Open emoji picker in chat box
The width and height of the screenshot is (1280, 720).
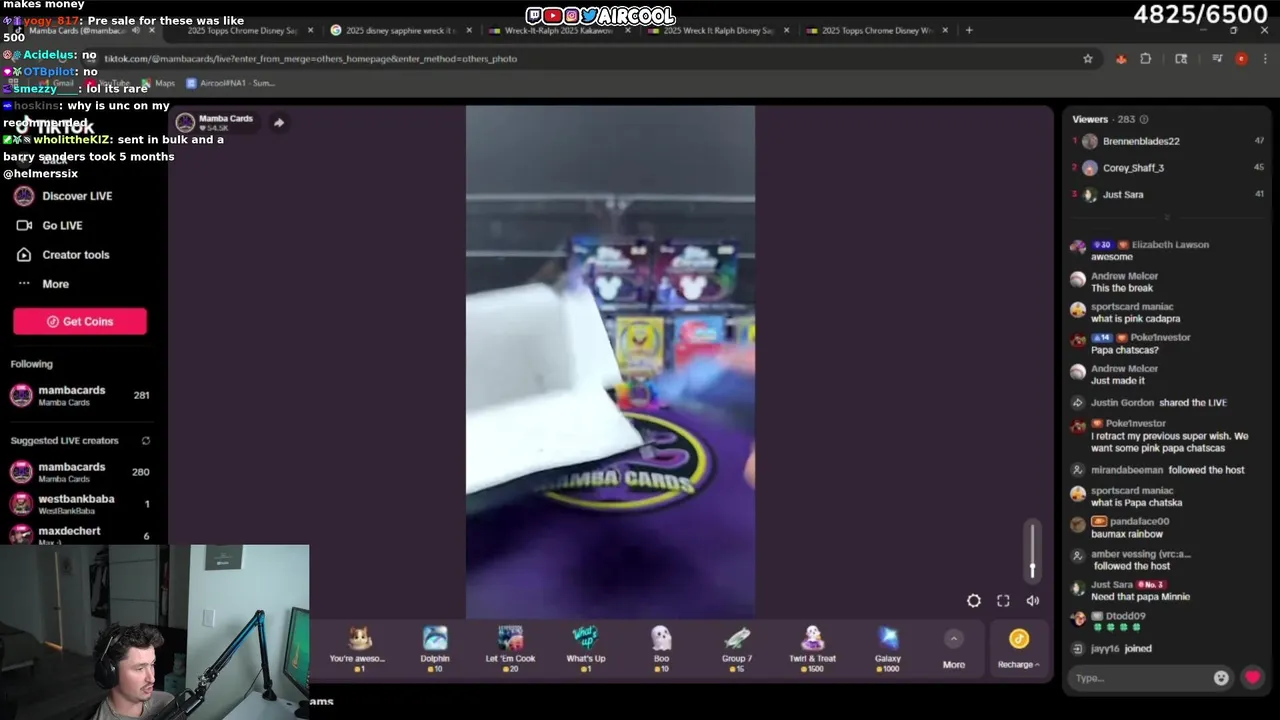tap(1221, 677)
